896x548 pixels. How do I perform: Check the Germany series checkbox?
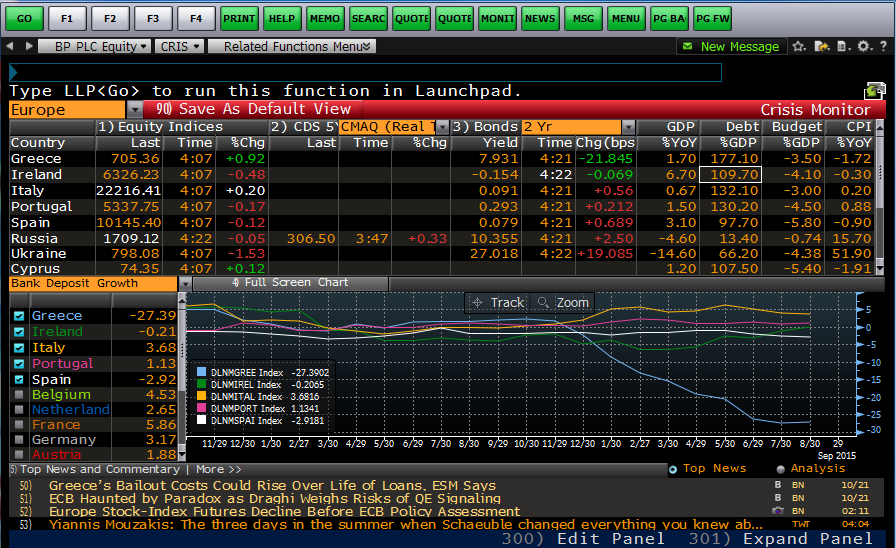tap(18, 440)
